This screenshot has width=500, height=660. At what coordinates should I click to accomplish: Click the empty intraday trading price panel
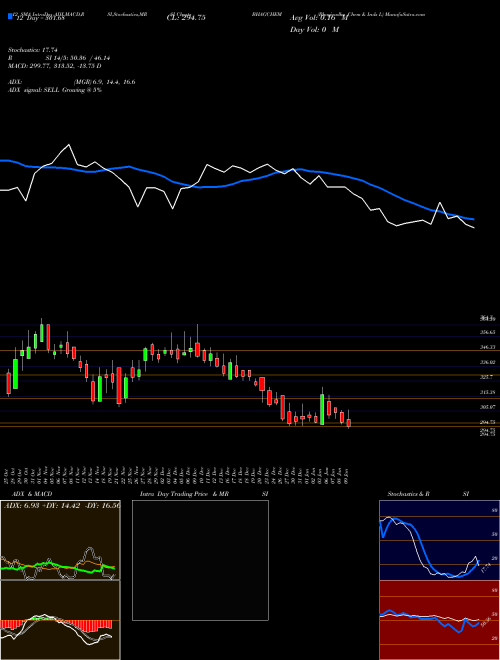point(200,560)
